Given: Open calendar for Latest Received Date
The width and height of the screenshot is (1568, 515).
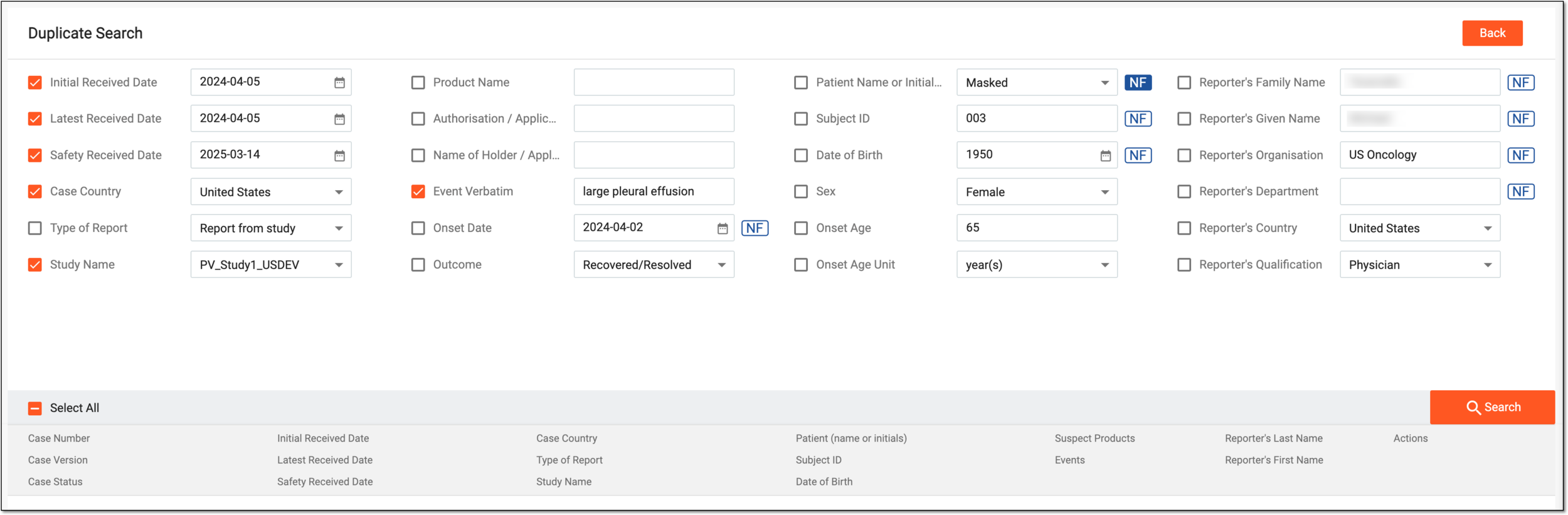Looking at the screenshot, I should point(339,119).
